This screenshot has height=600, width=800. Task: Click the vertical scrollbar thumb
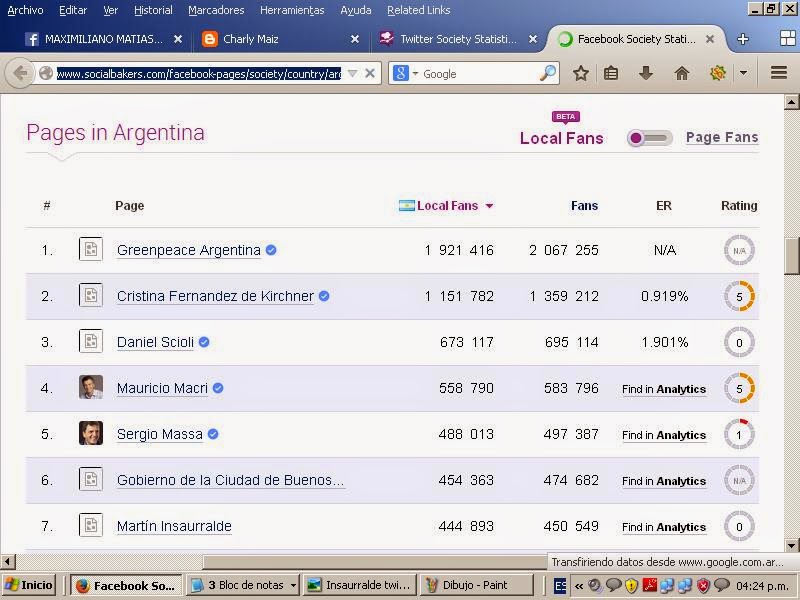coord(791,256)
